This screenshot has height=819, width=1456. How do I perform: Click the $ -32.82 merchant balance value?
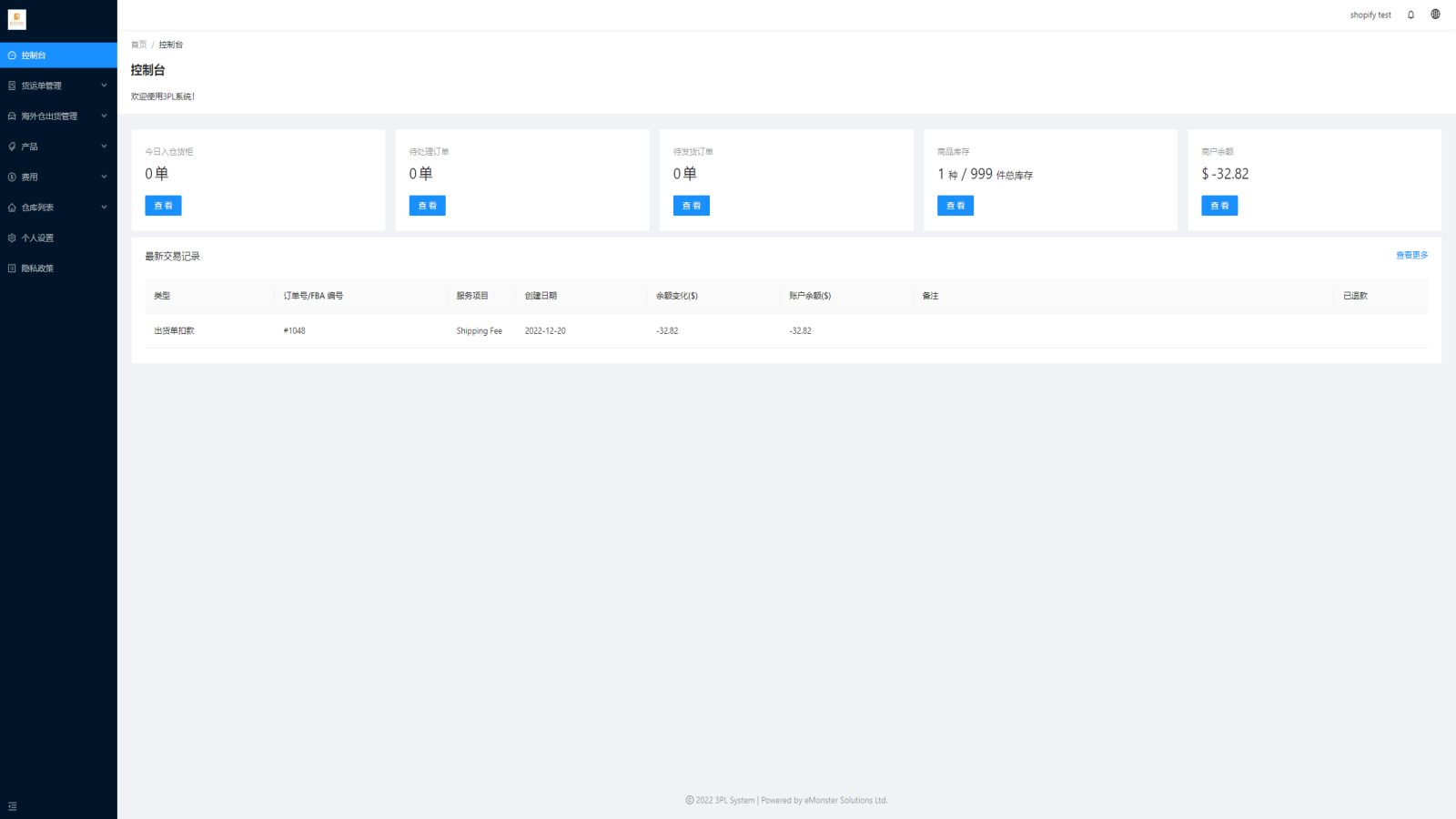(x=1225, y=174)
